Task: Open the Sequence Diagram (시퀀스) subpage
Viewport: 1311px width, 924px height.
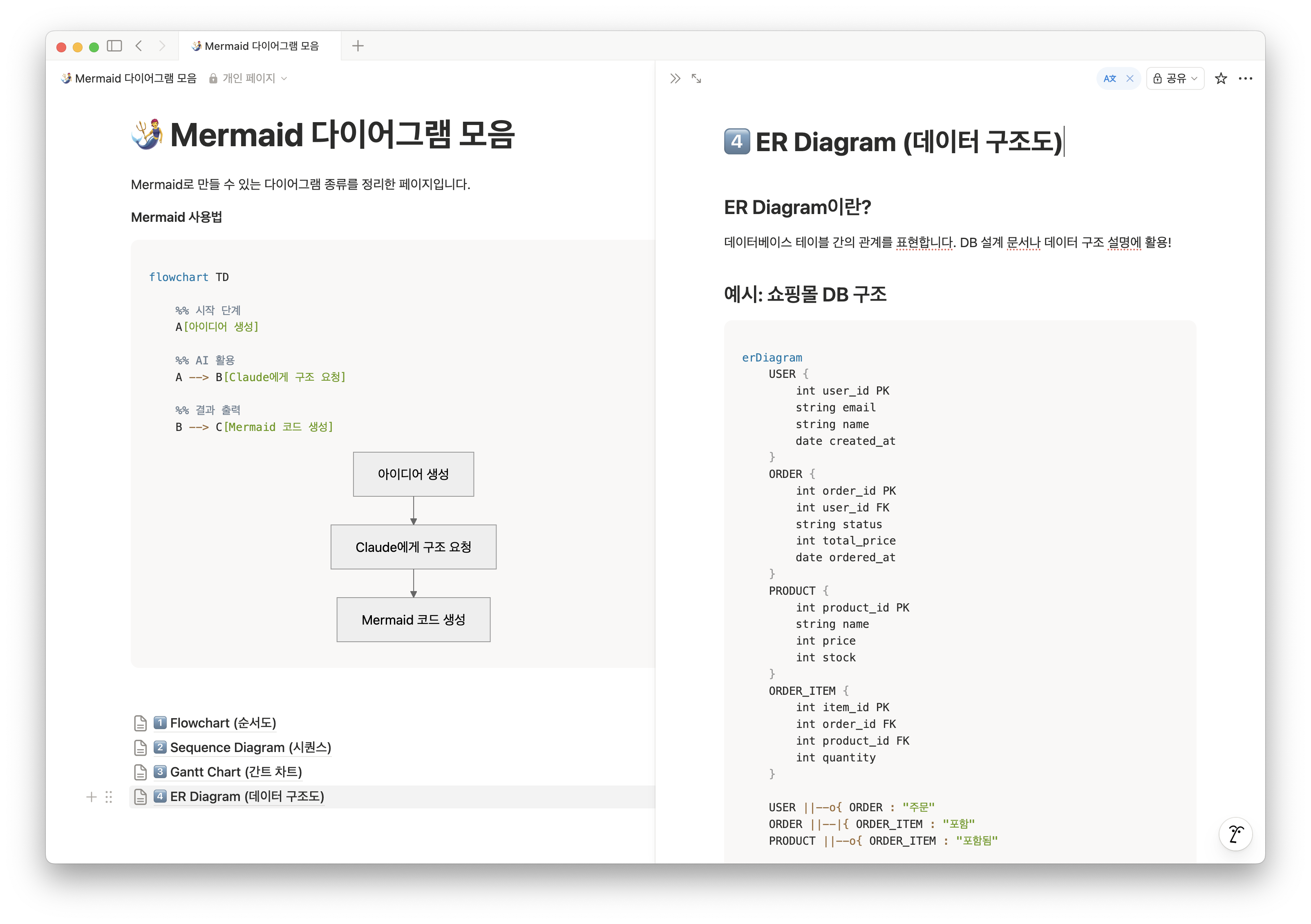Action: click(x=250, y=747)
